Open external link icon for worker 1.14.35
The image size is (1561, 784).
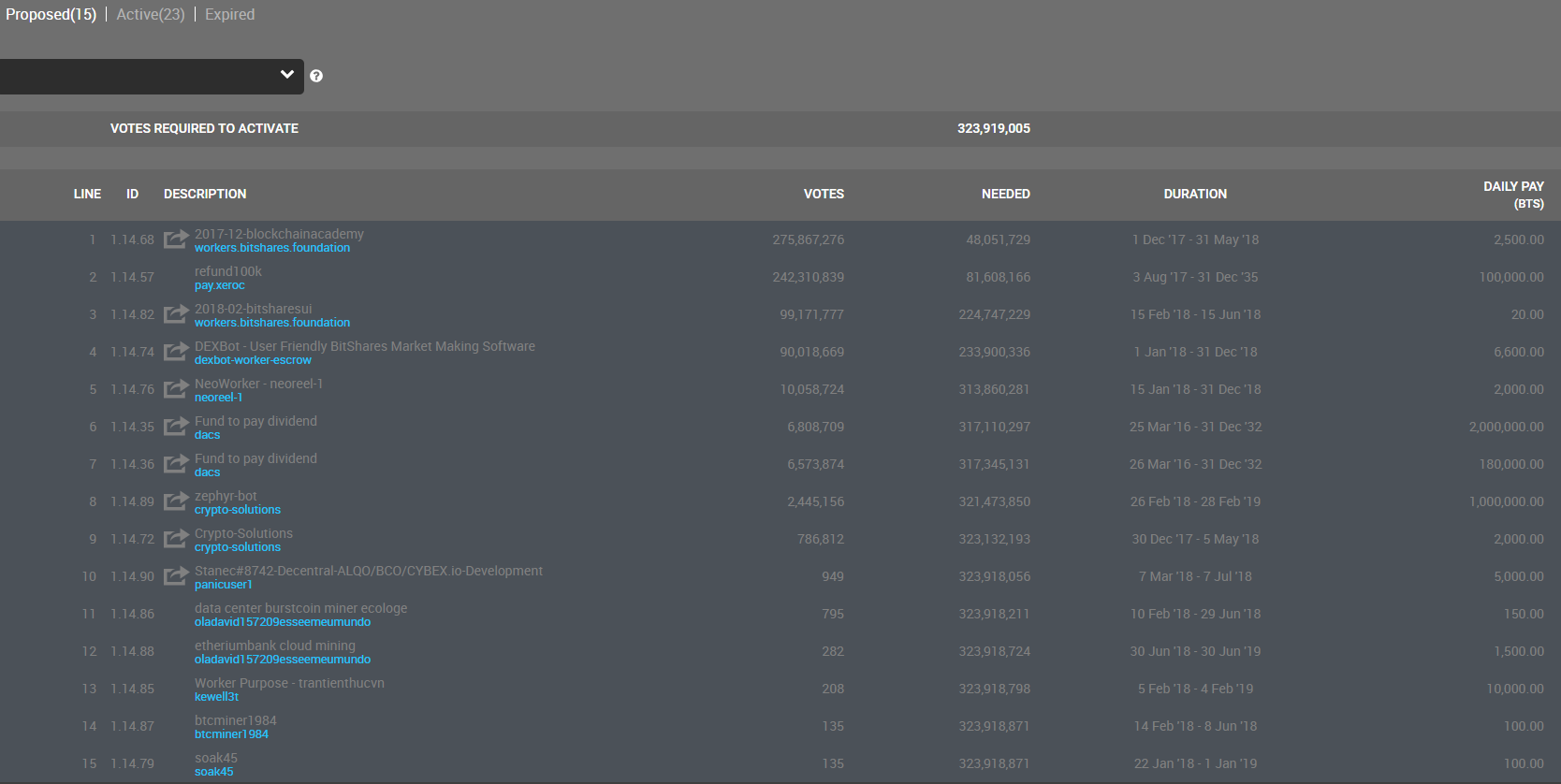point(176,427)
